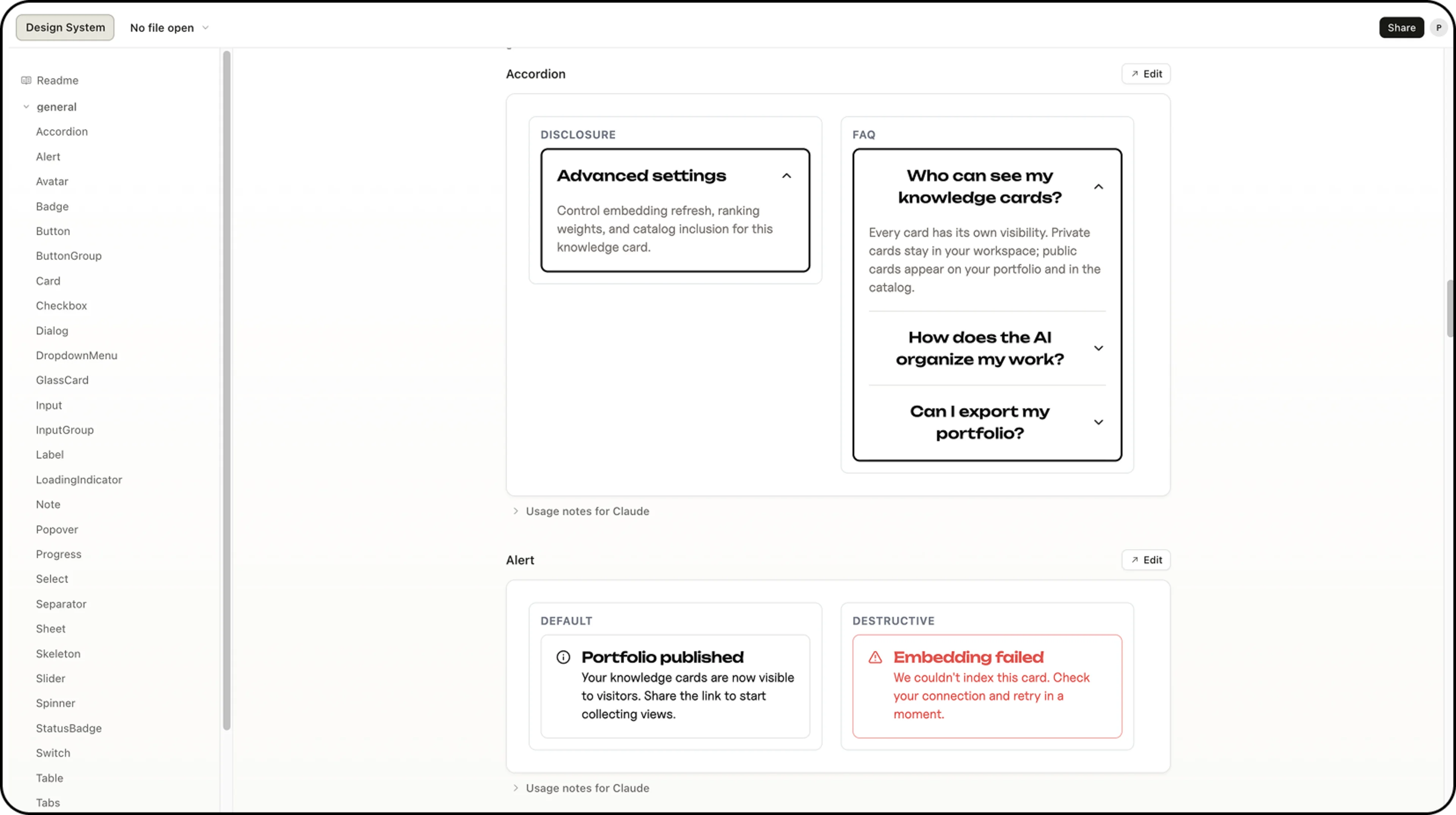Select Accordion in the sidebar
Viewport: 1456px width, 815px height.
[x=62, y=132]
